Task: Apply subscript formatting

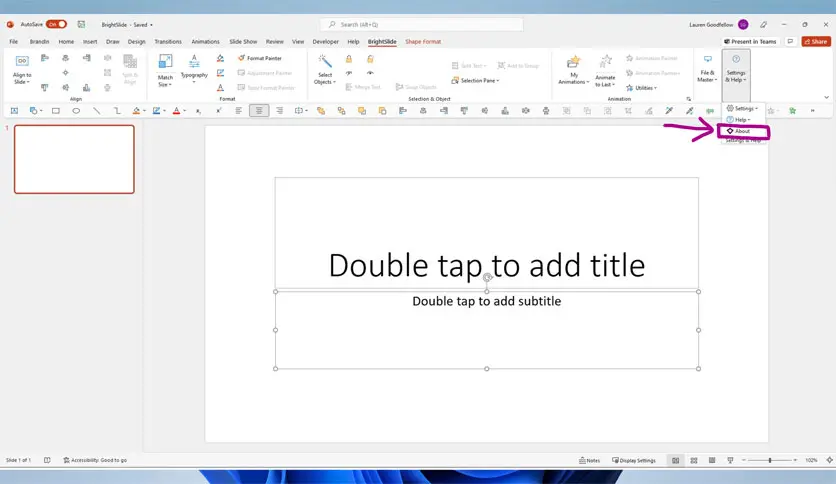Action: (198, 111)
